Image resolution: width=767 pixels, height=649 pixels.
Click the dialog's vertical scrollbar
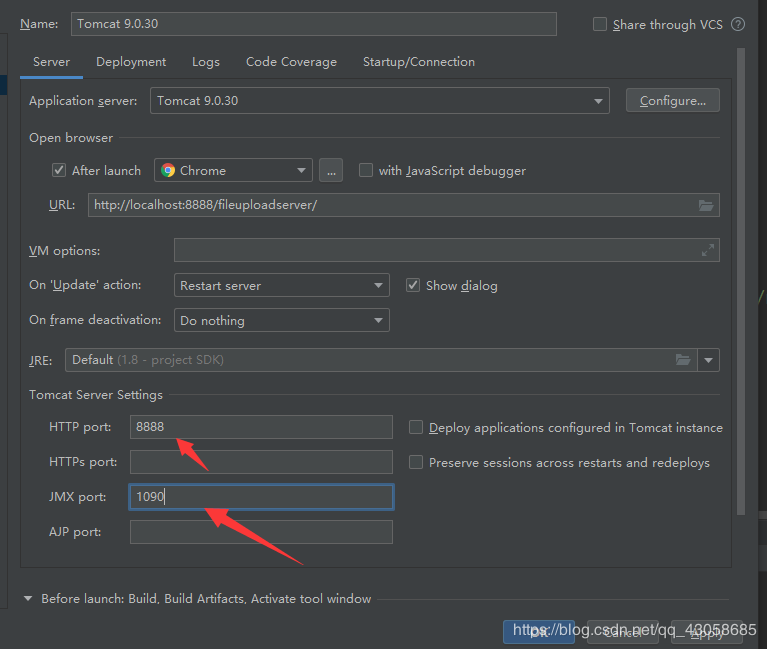pyautogui.click(x=741, y=281)
